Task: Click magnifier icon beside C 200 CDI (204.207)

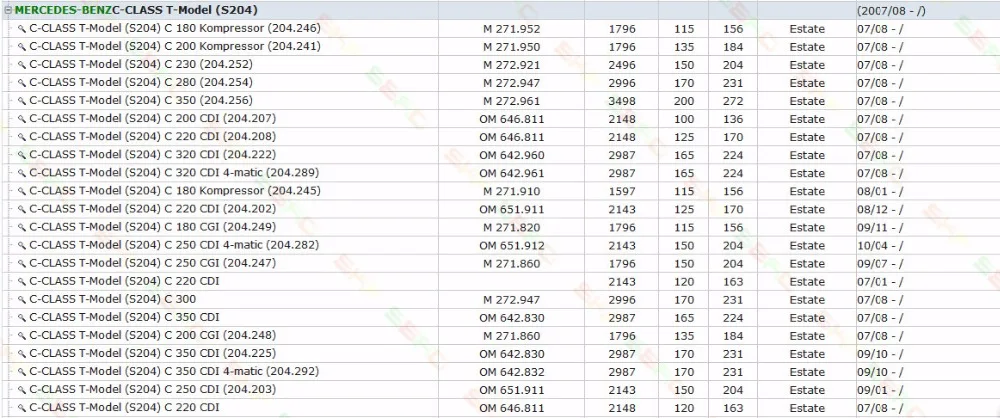Action: tap(22, 119)
